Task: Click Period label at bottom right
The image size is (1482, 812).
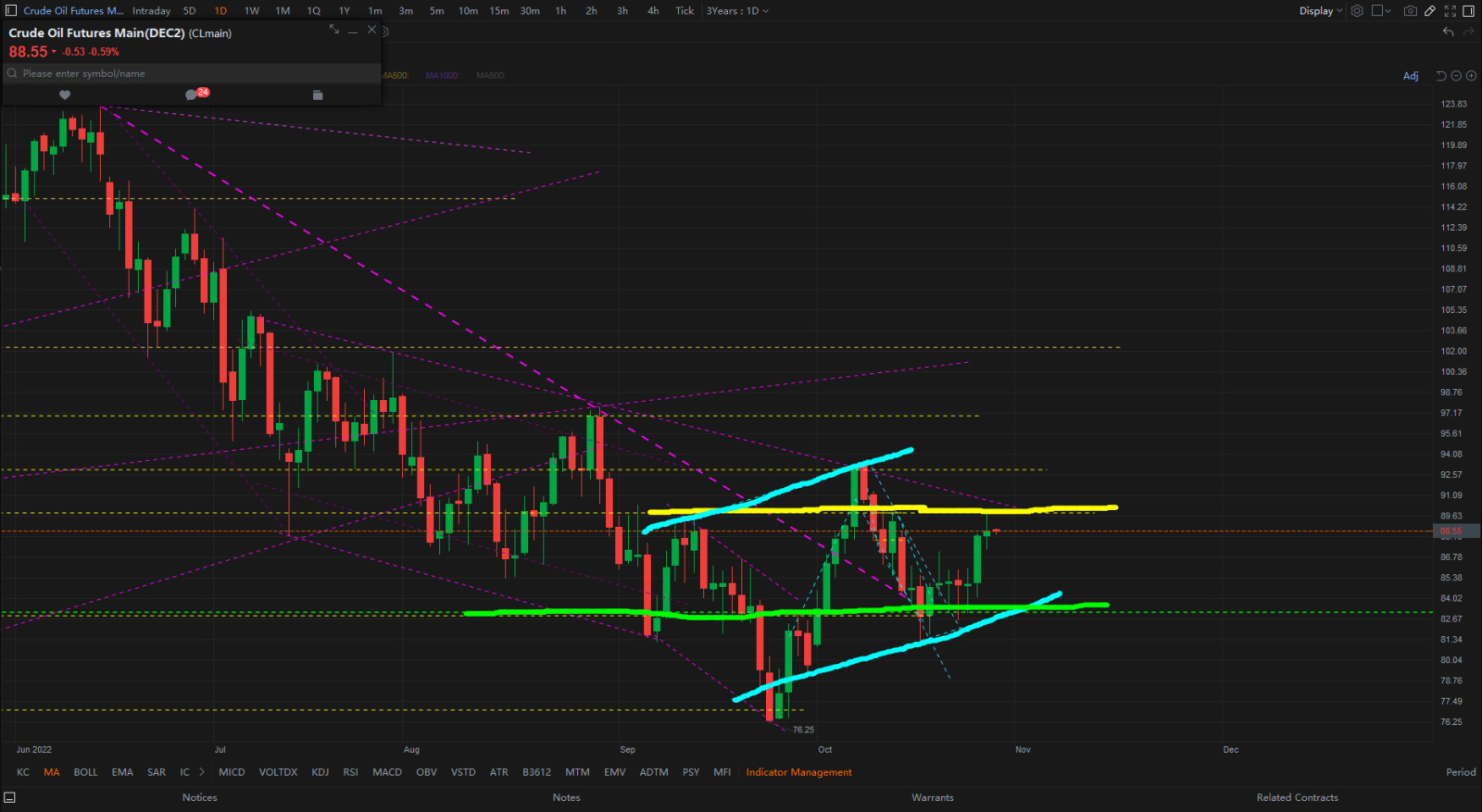Action: 1461,772
